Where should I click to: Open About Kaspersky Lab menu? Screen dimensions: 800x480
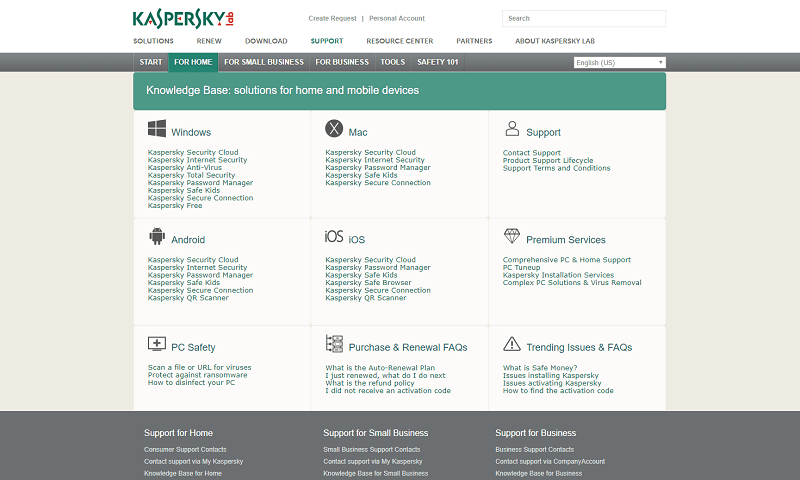click(x=555, y=41)
